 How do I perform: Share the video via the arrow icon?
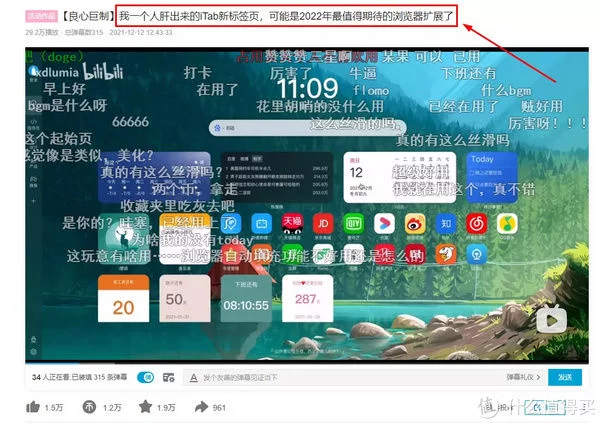pyautogui.click(x=201, y=407)
